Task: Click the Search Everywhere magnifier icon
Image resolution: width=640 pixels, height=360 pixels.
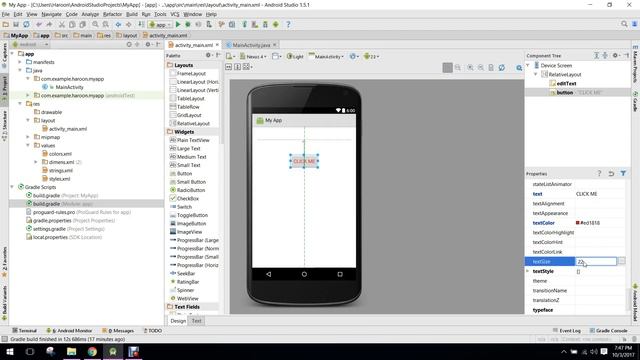Action: (624, 24)
